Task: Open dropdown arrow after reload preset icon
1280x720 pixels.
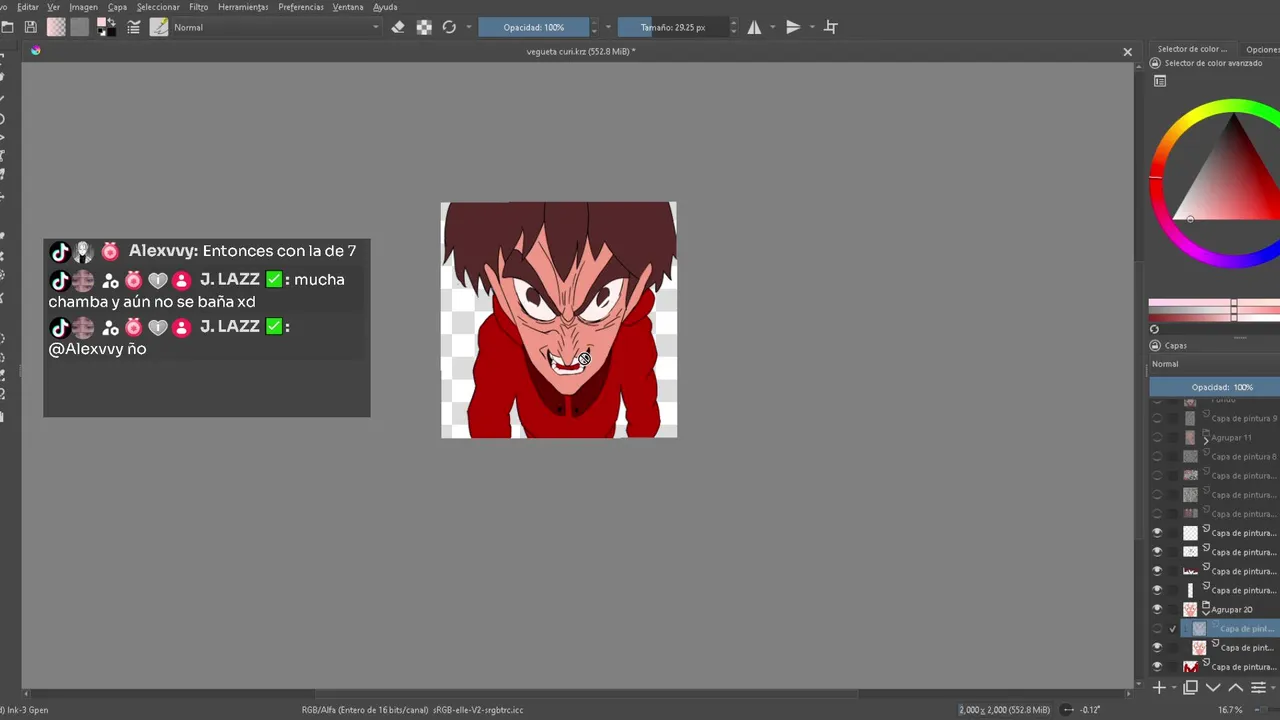Action: click(x=468, y=27)
